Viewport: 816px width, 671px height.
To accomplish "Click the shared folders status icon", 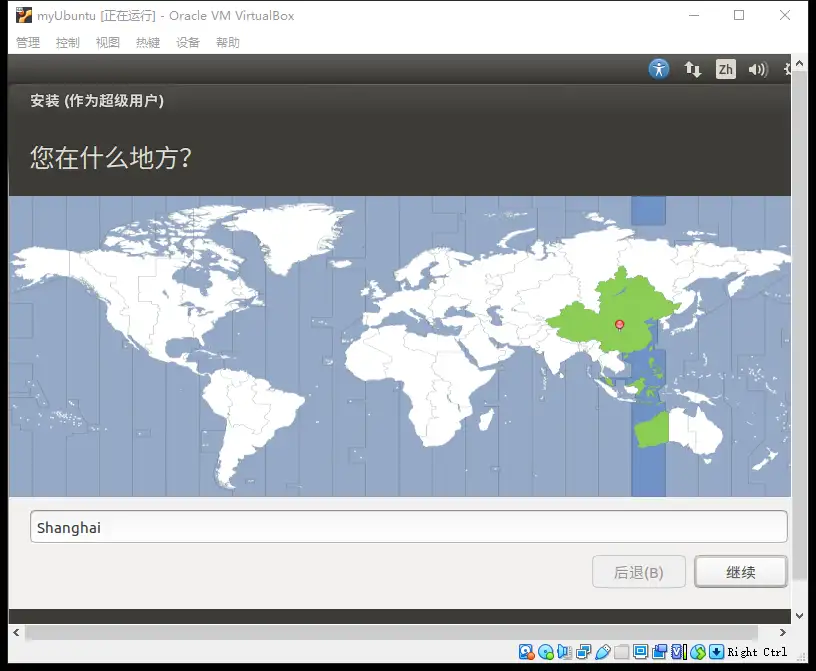I will (621, 652).
